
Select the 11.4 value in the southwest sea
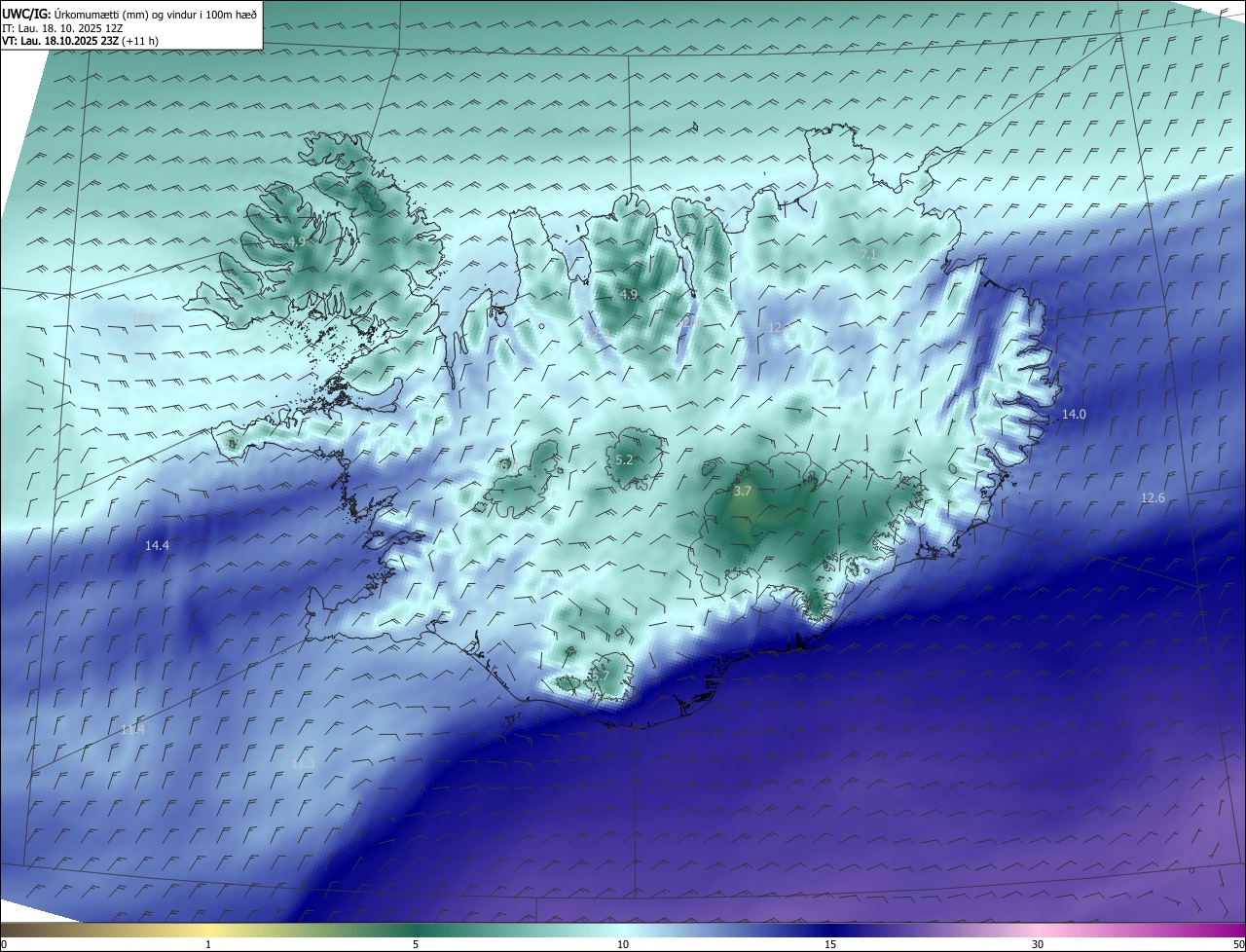pyautogui.click(x=132, y=729)
